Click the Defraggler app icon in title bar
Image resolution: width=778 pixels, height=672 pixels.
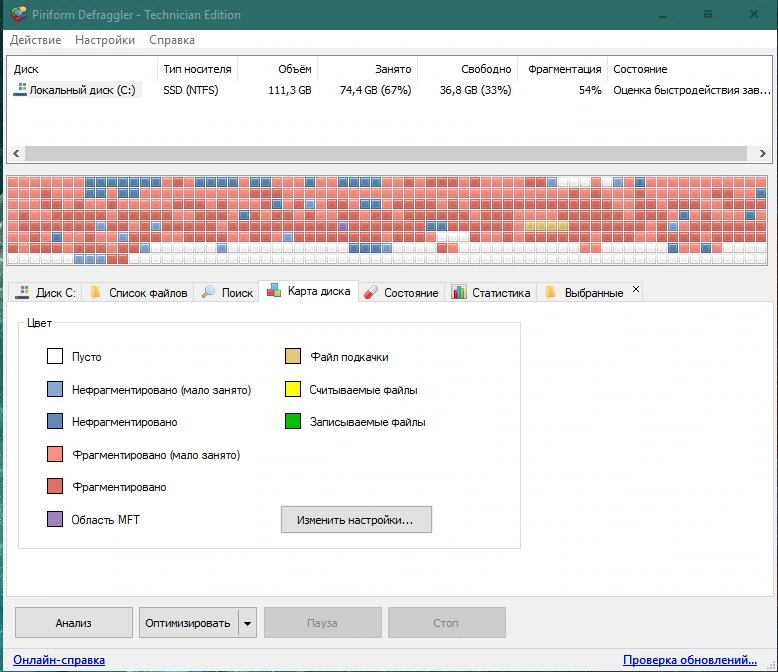tap(18, 14)
